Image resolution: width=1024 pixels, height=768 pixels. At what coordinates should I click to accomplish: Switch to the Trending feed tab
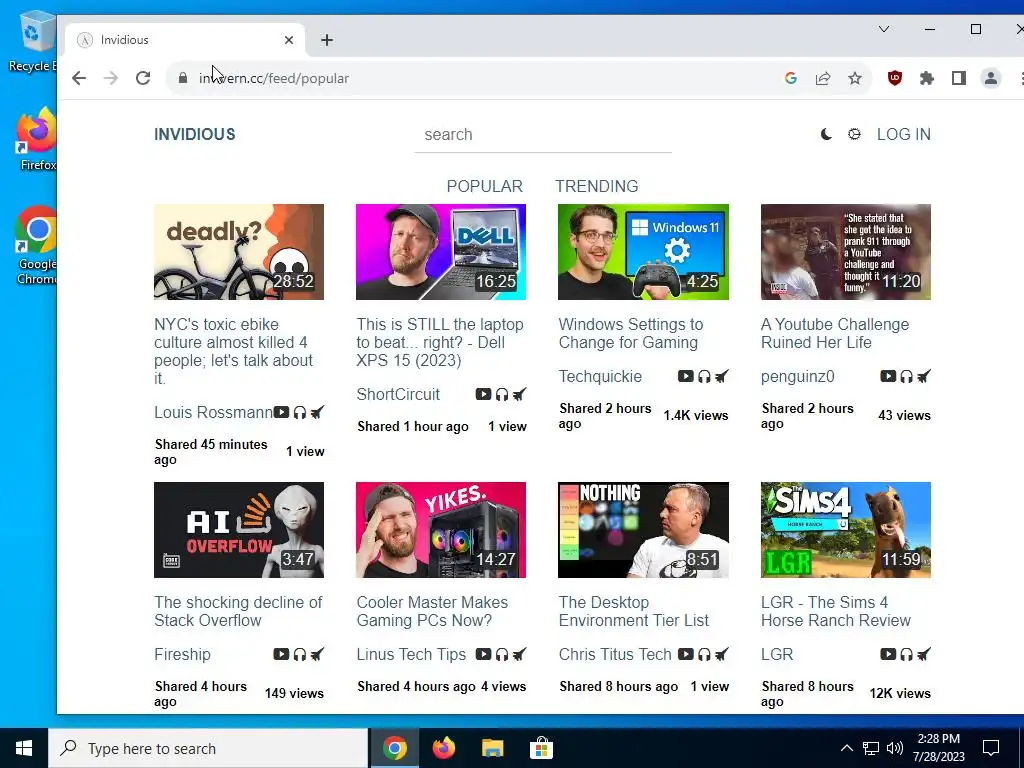[597, 186]
